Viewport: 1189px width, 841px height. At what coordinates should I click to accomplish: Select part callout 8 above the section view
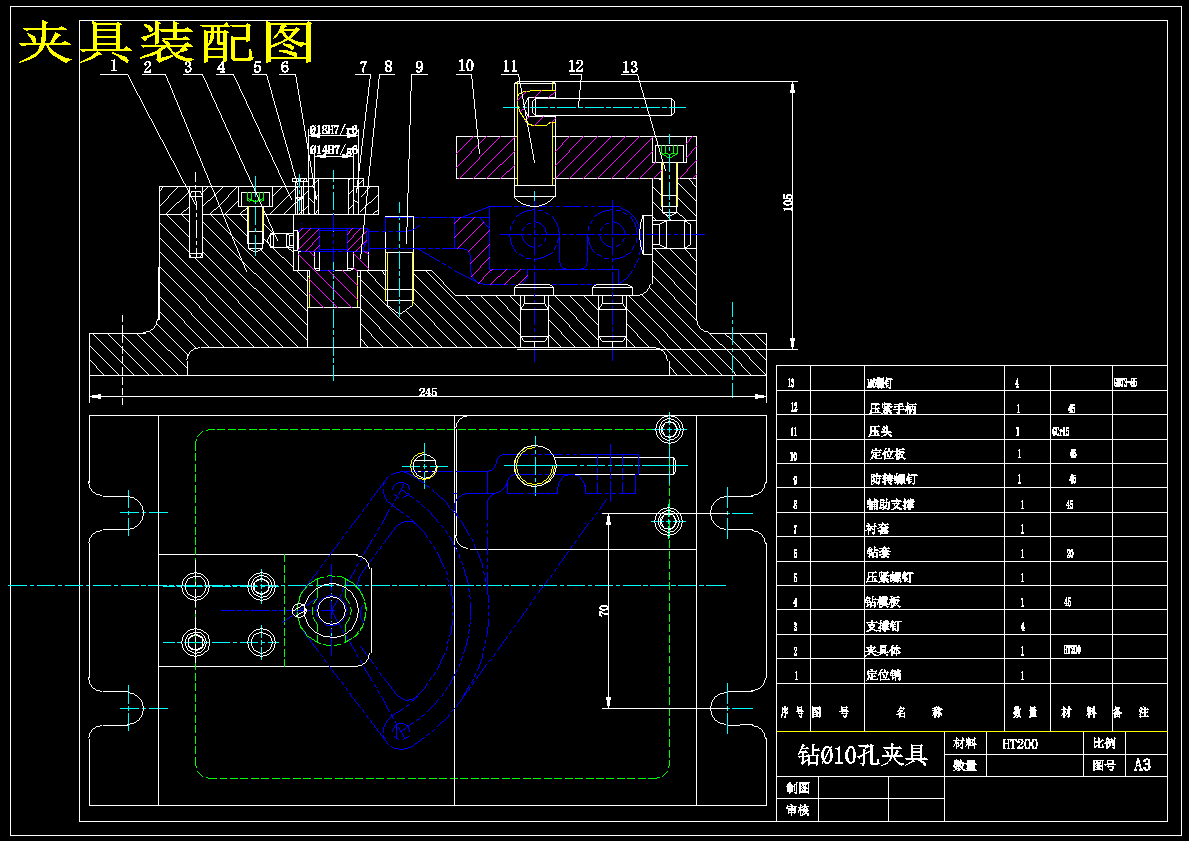[388, 67]
